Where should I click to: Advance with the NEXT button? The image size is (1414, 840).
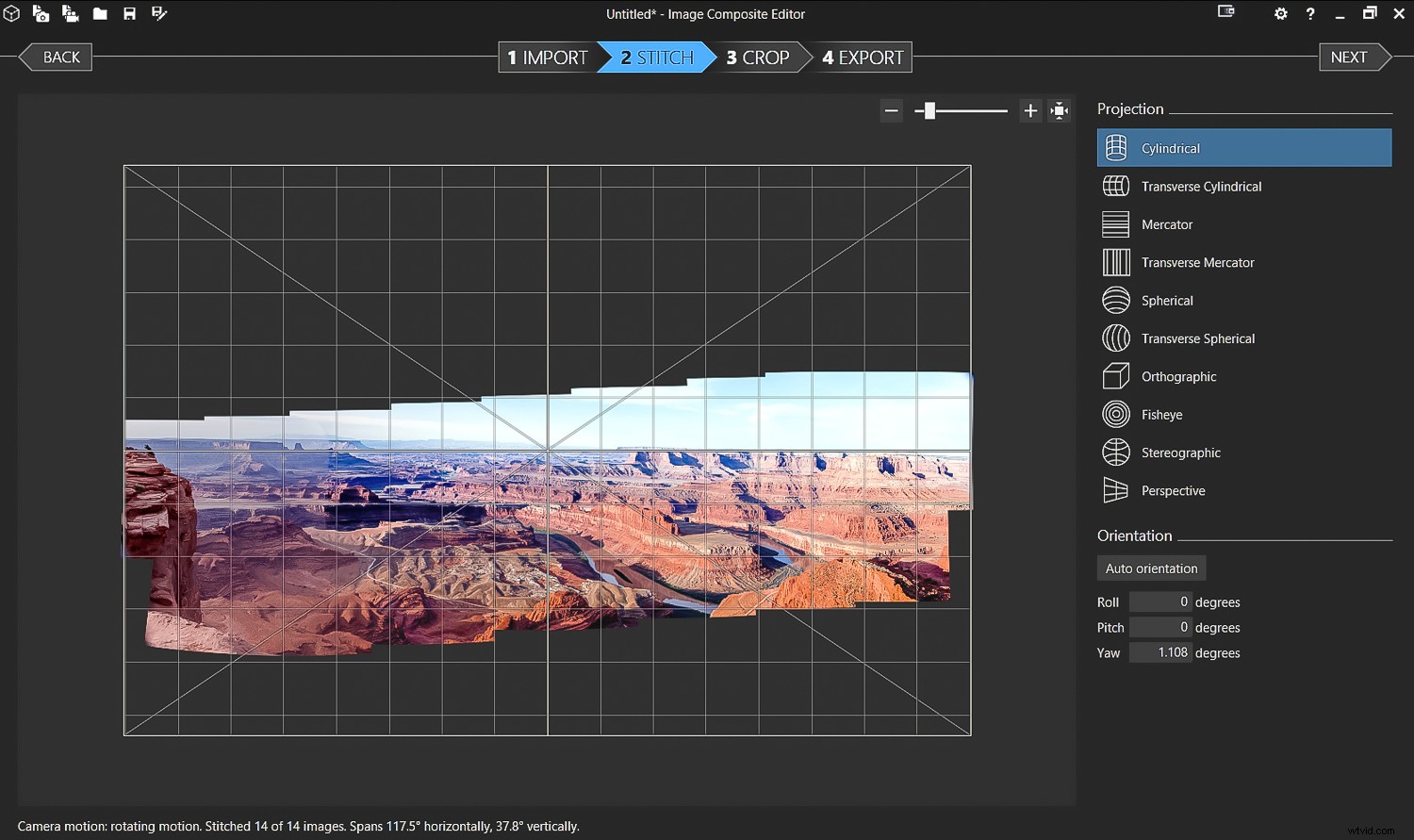(1350, 57)
